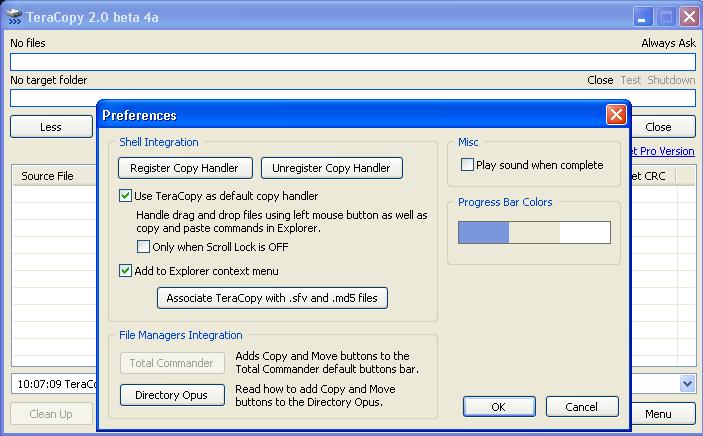Open Directory Opus integration instructions

[172, 395]
